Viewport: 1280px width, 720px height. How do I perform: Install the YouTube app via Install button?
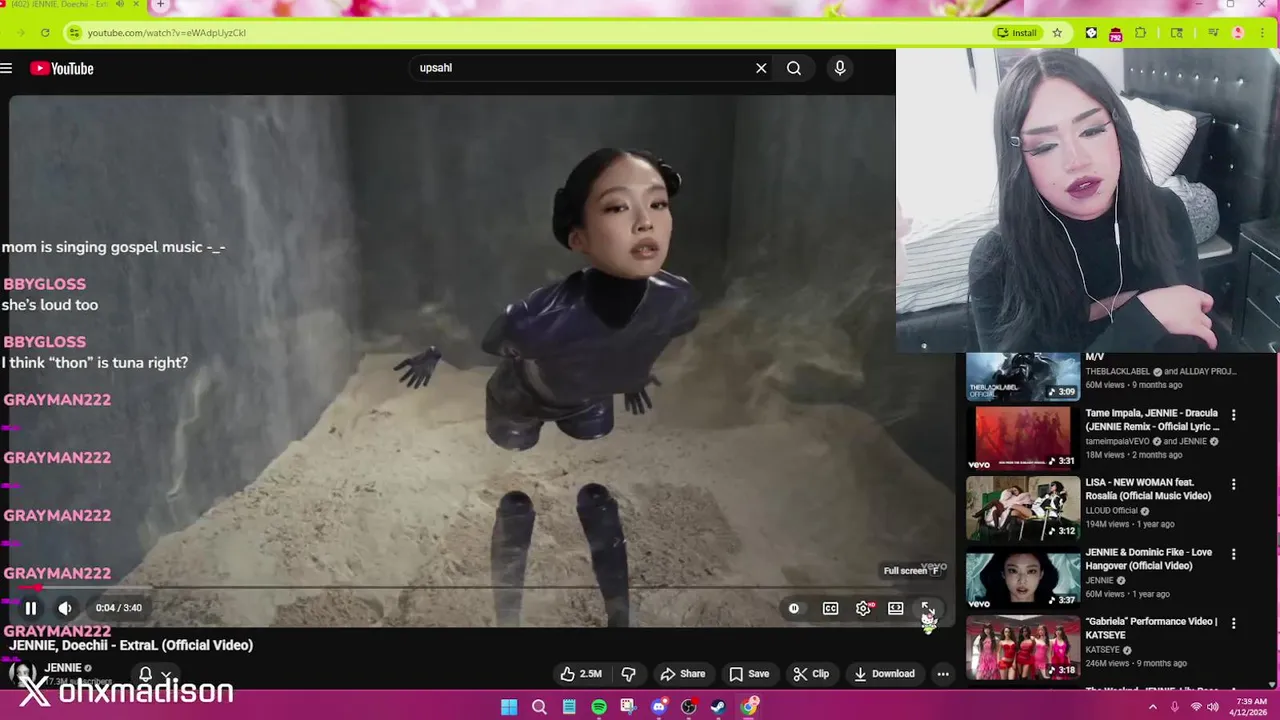pyautogui.click(x=1017, y=33)
